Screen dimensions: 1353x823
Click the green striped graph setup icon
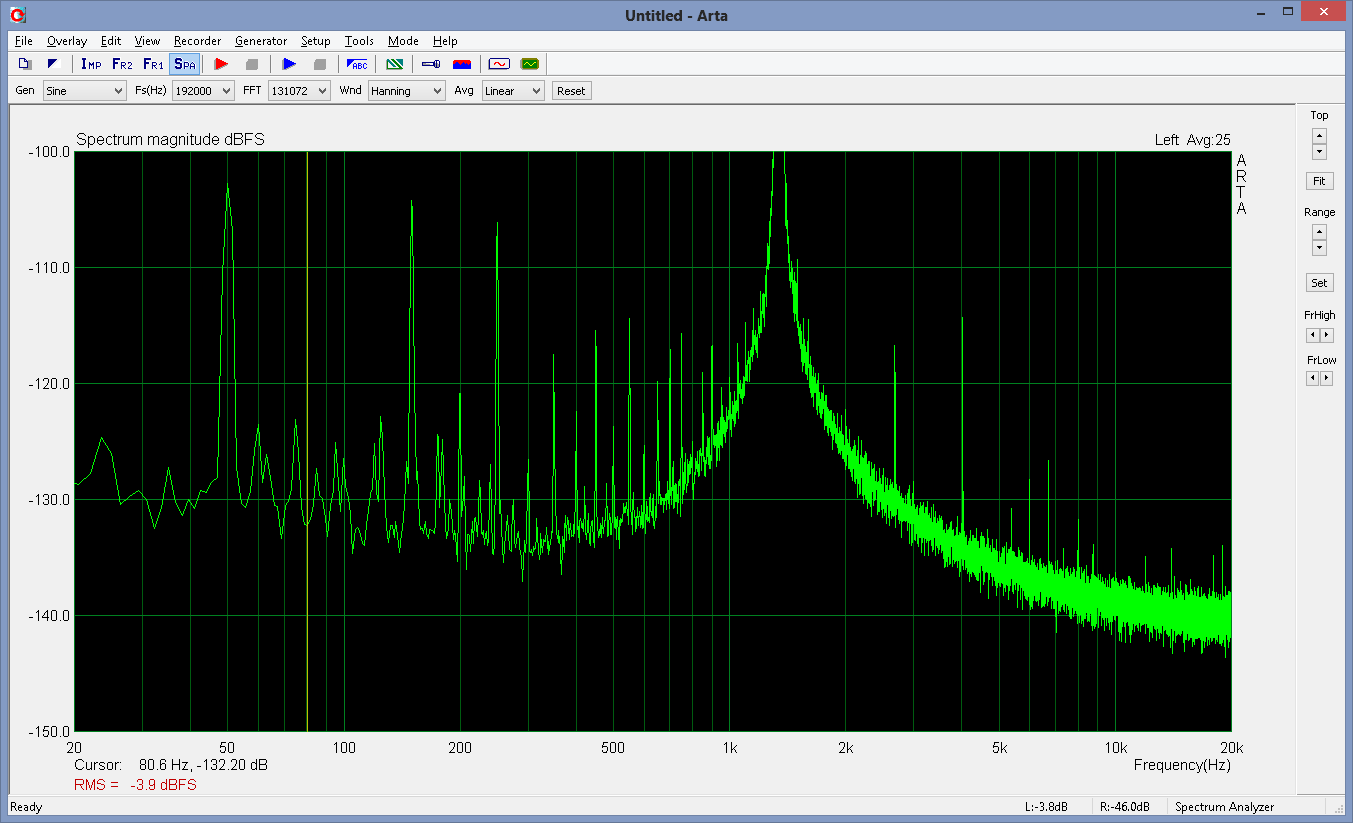coord(395,64)
